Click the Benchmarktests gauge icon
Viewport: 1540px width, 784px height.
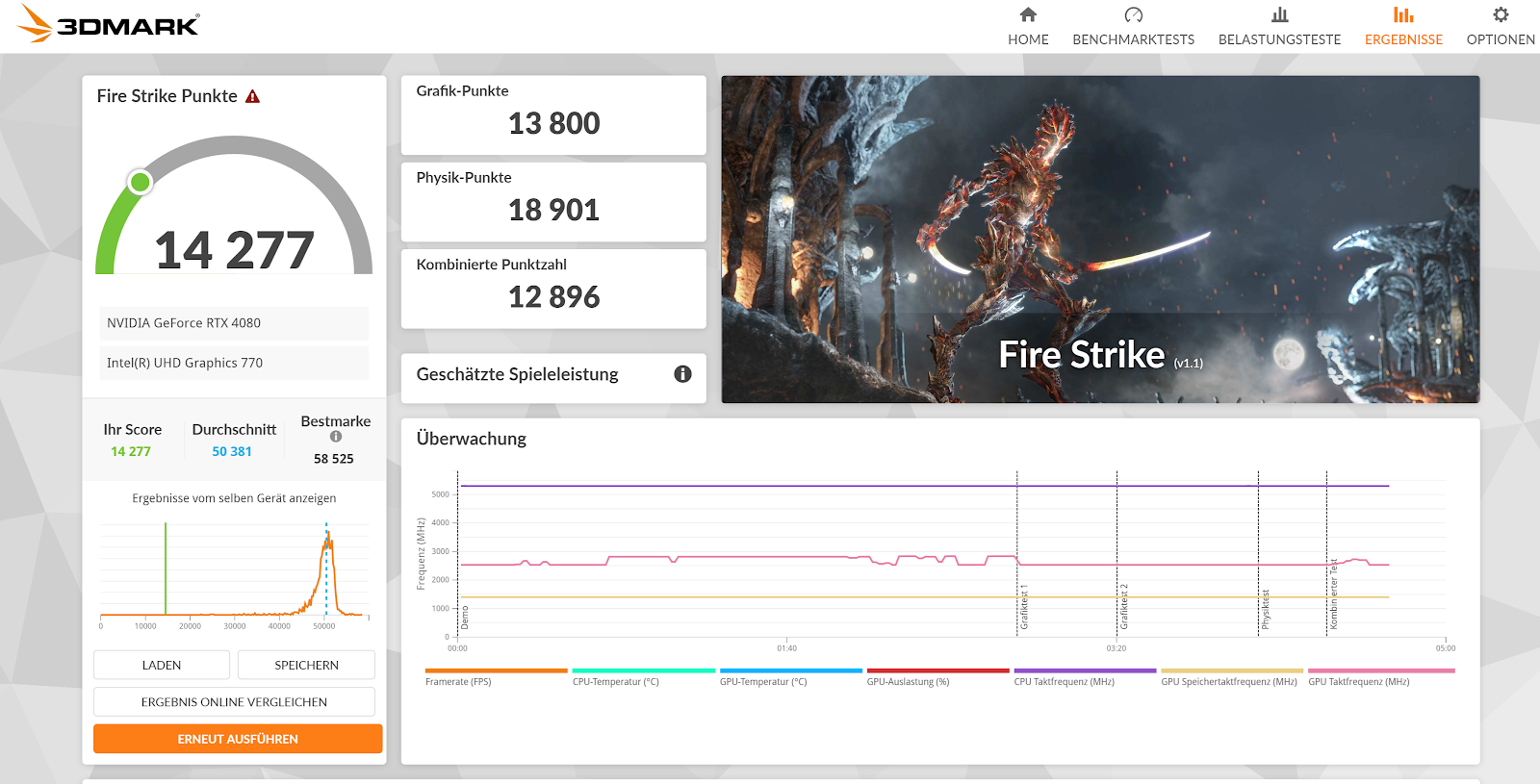[x=1133, y=14]
